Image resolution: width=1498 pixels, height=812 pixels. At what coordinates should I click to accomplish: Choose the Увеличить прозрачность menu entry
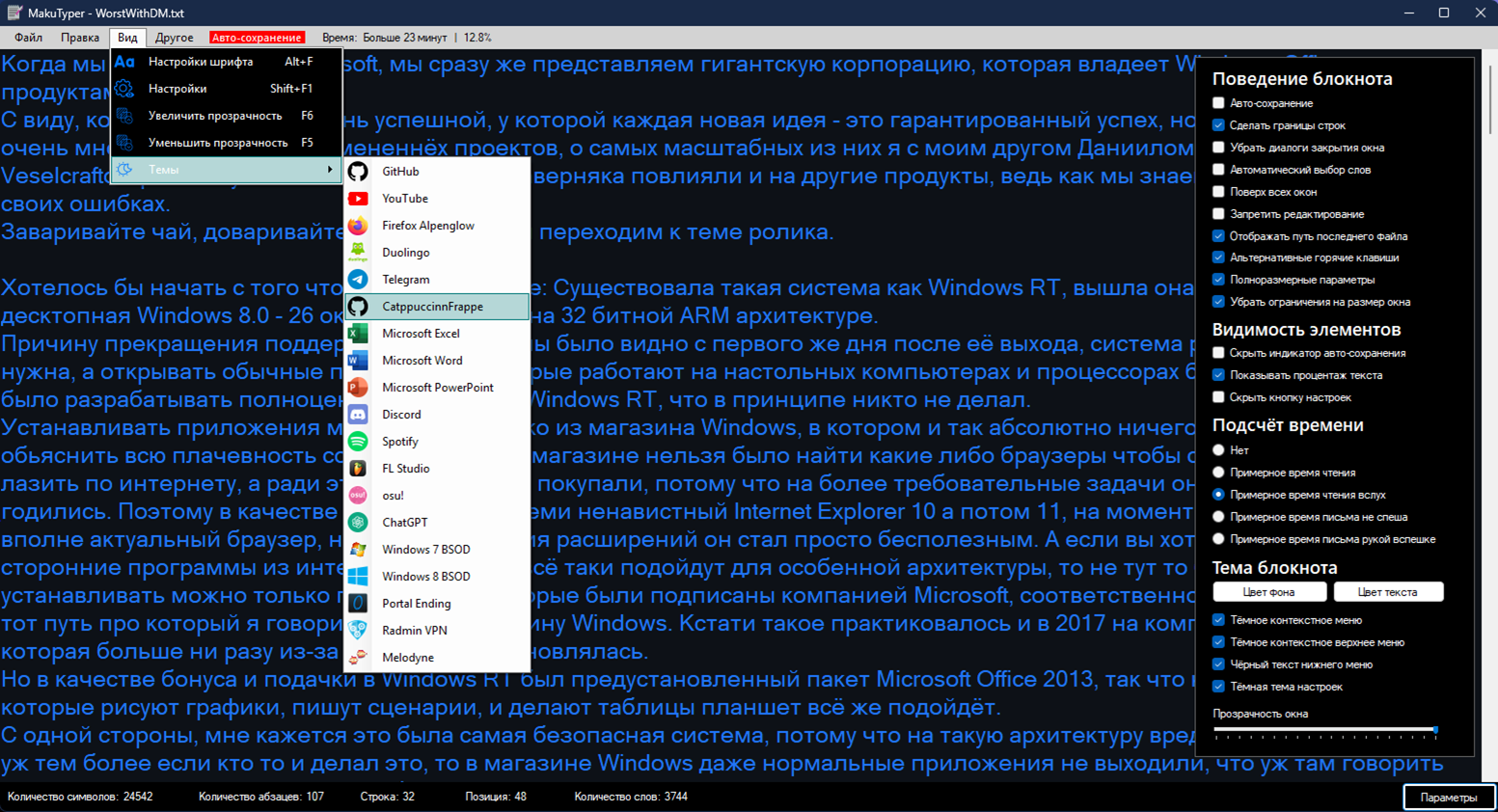pyautogui.click(x=227, y=116)
